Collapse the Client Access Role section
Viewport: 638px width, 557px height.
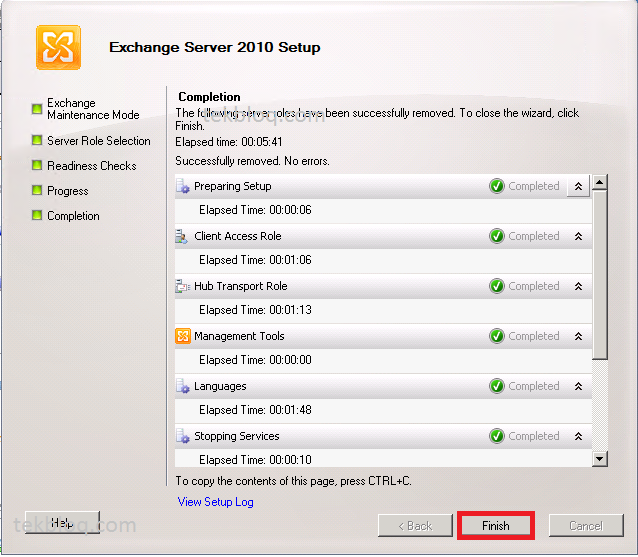tap(578, 236)
